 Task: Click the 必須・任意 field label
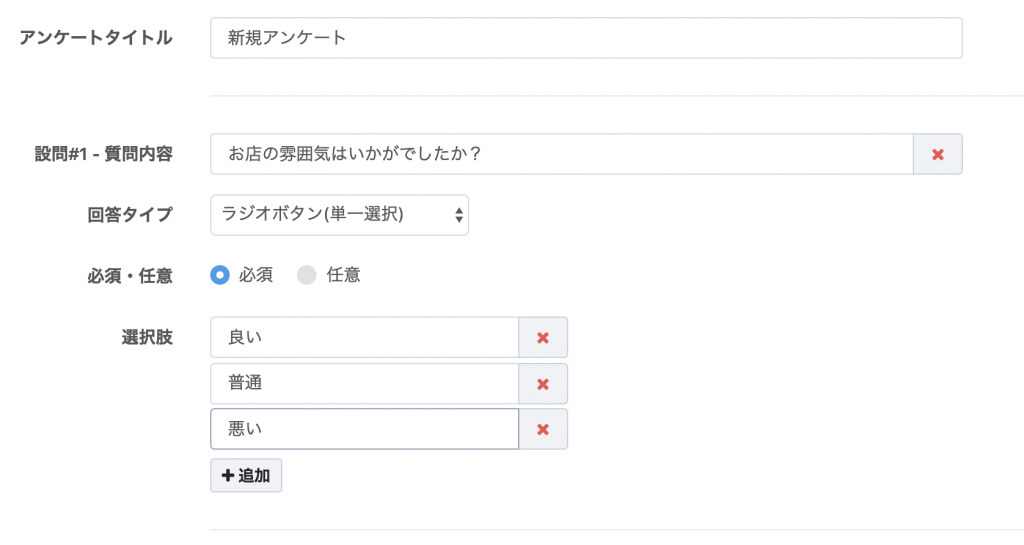pos(130,275)
